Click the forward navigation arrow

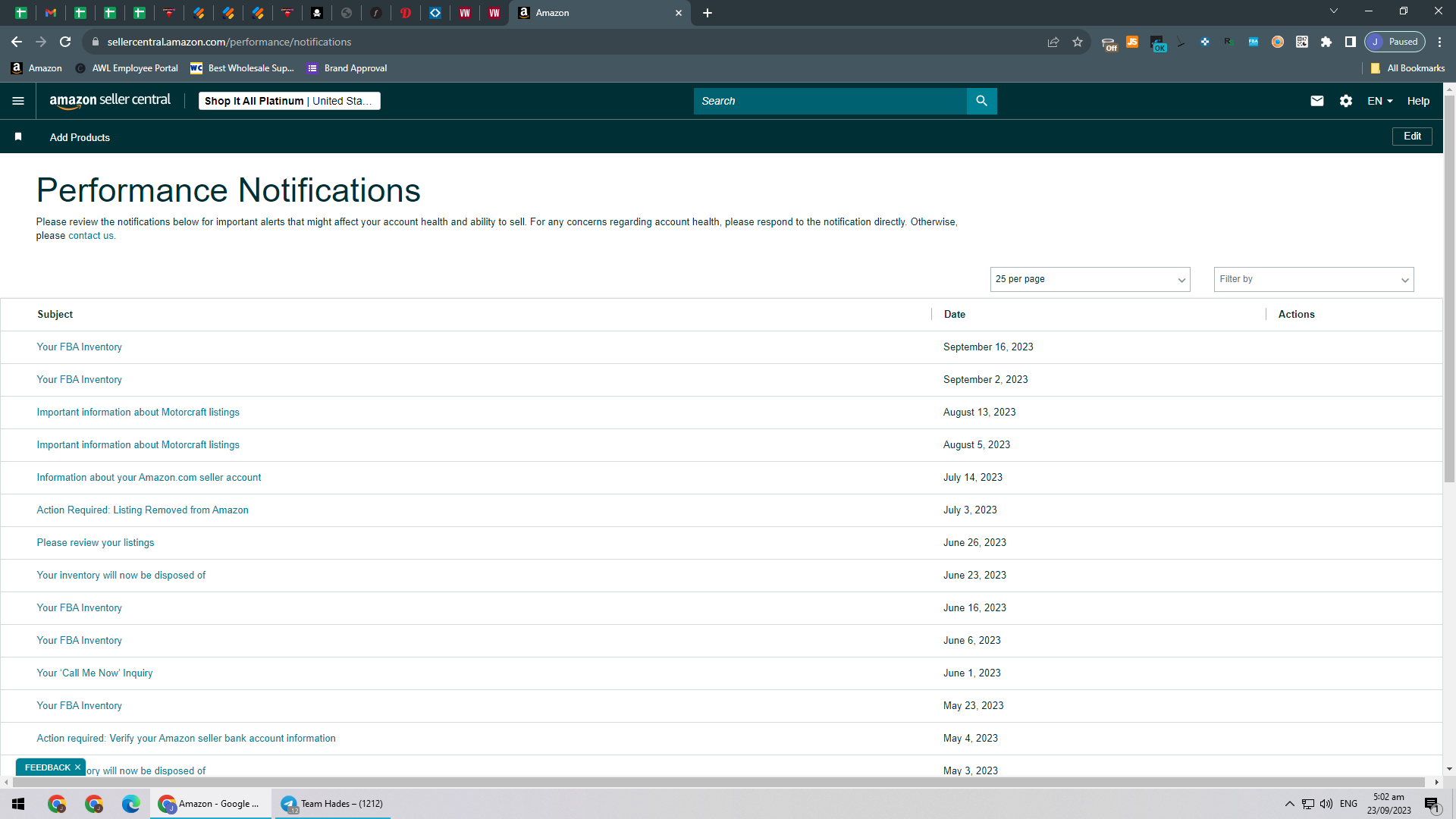41,42
